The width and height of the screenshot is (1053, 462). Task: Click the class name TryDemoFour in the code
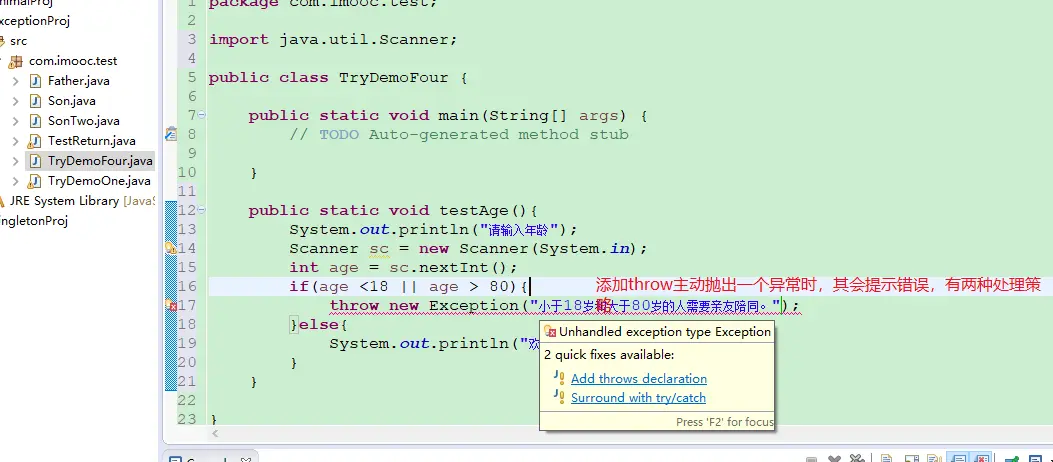click(x=394, y=78)
